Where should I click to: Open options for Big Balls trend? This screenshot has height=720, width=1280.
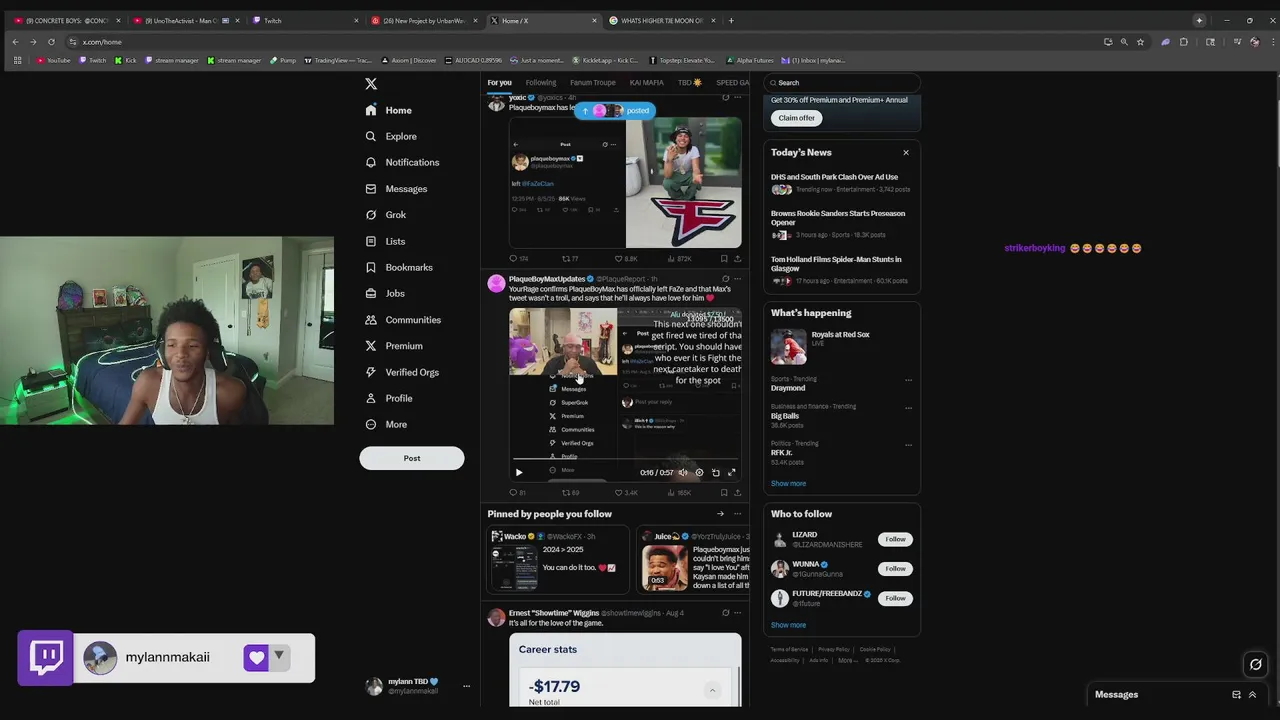click(908, 408)
